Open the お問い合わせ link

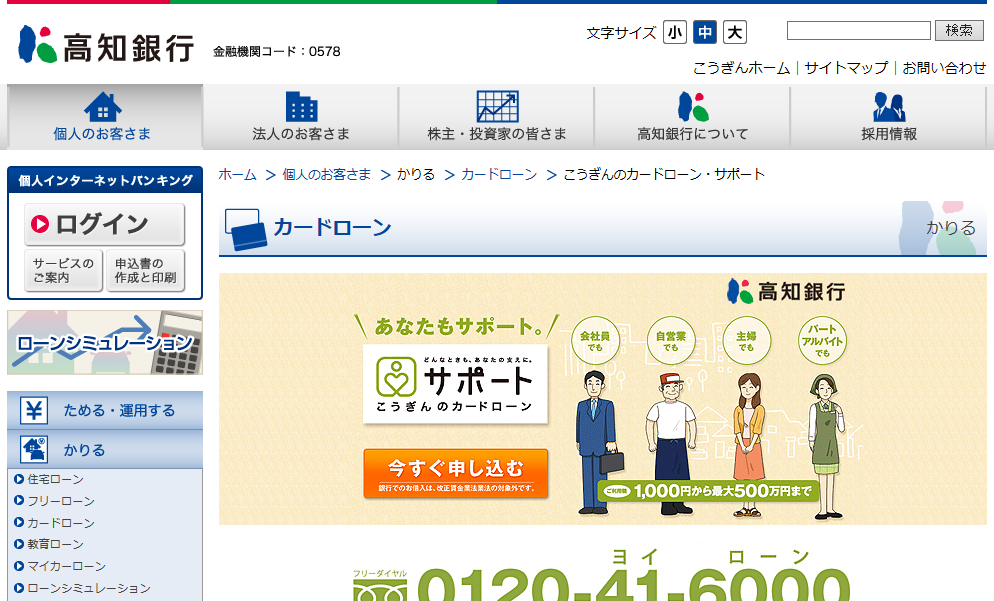(945, 68)
